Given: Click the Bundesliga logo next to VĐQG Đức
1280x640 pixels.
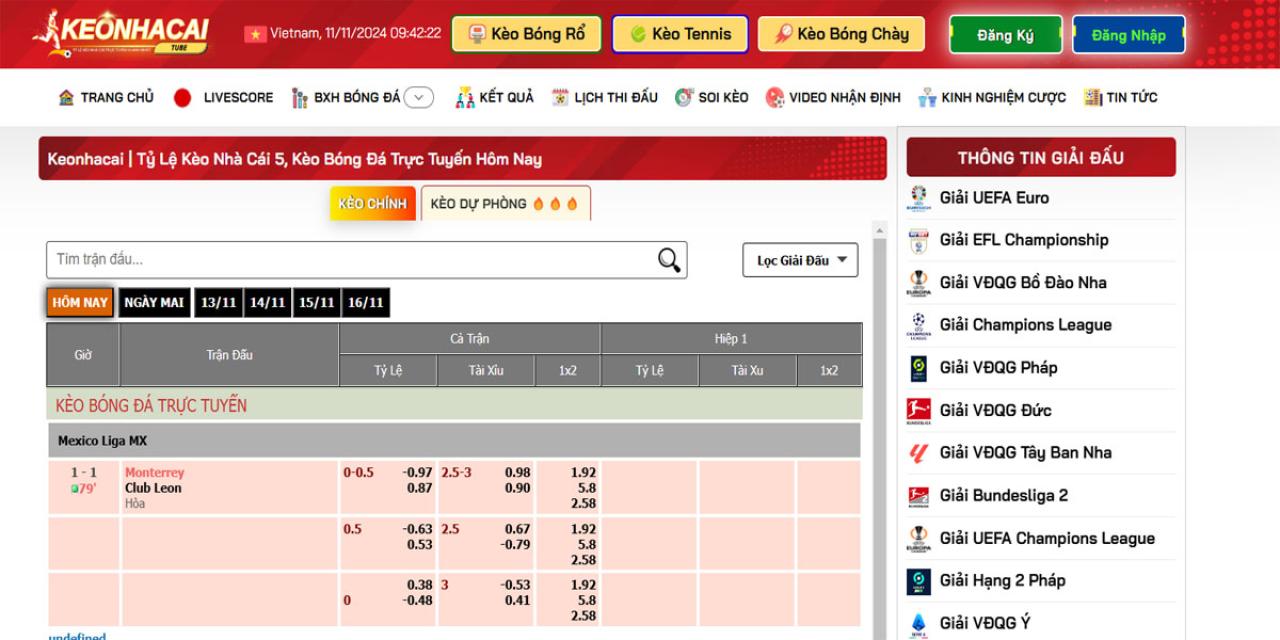Looking at the screenshot, I should click(918, 410).
